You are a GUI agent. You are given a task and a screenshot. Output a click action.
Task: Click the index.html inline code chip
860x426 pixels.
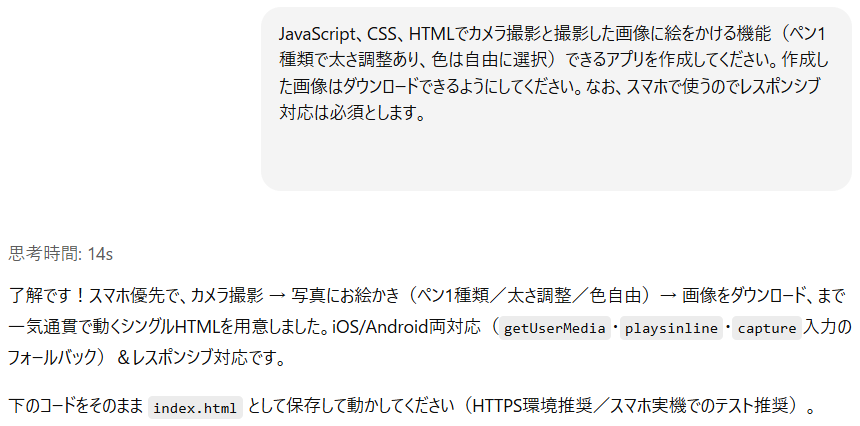tap(195, 408)
